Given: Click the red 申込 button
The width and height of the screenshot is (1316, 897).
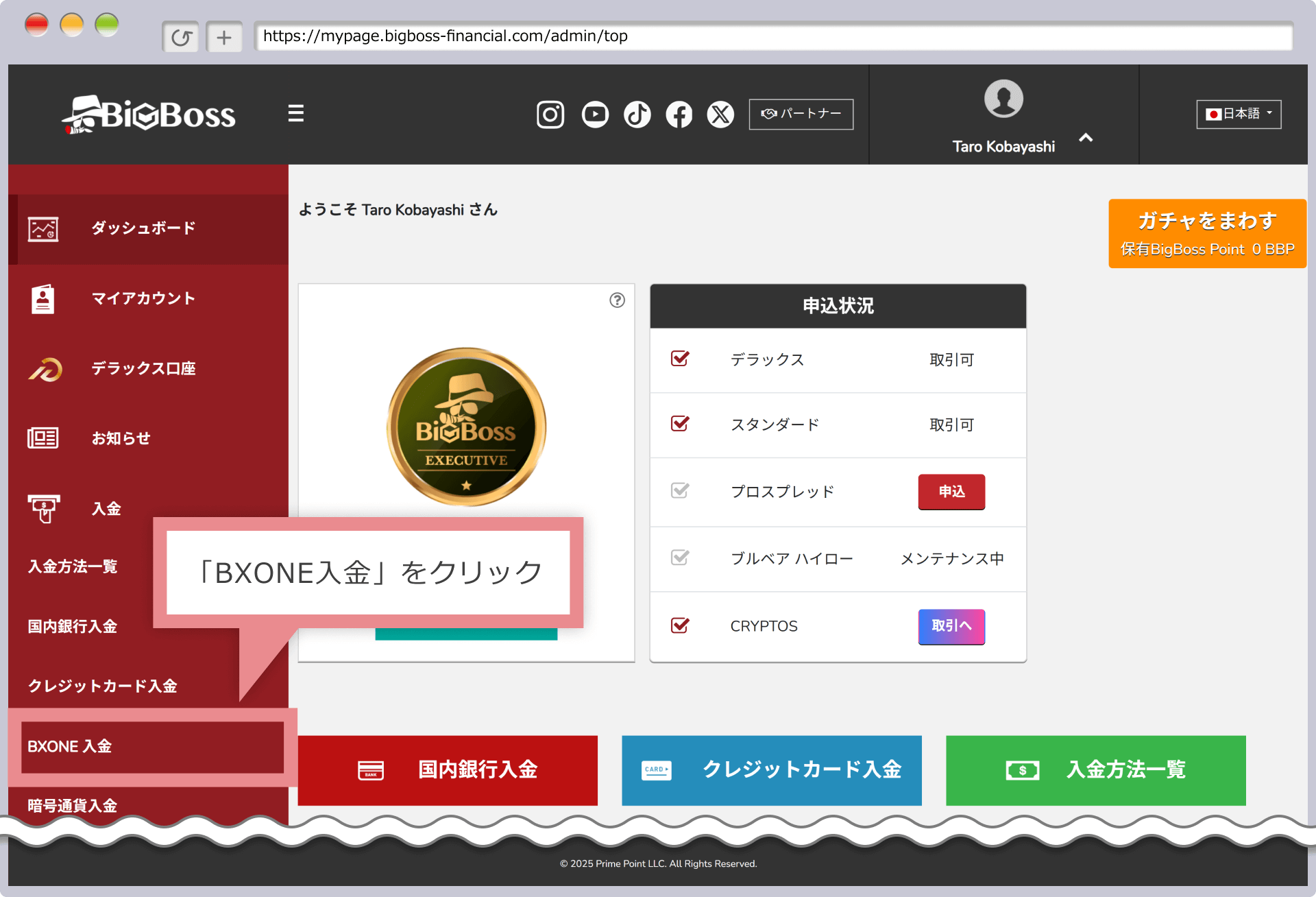Looking at the screenshot, I should [951, 492].
